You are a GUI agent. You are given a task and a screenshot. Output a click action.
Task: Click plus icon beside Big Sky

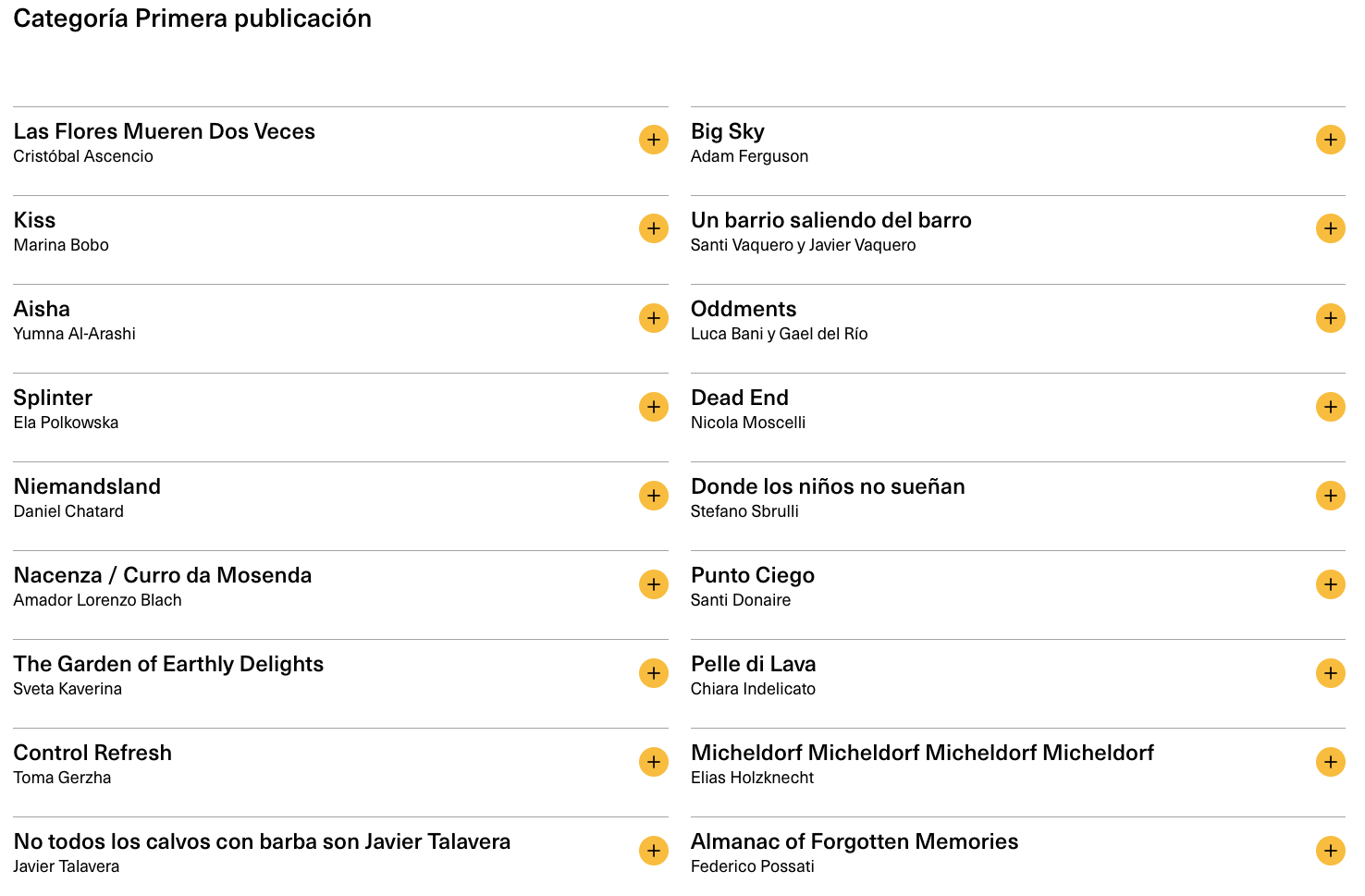pos(1330,140)
